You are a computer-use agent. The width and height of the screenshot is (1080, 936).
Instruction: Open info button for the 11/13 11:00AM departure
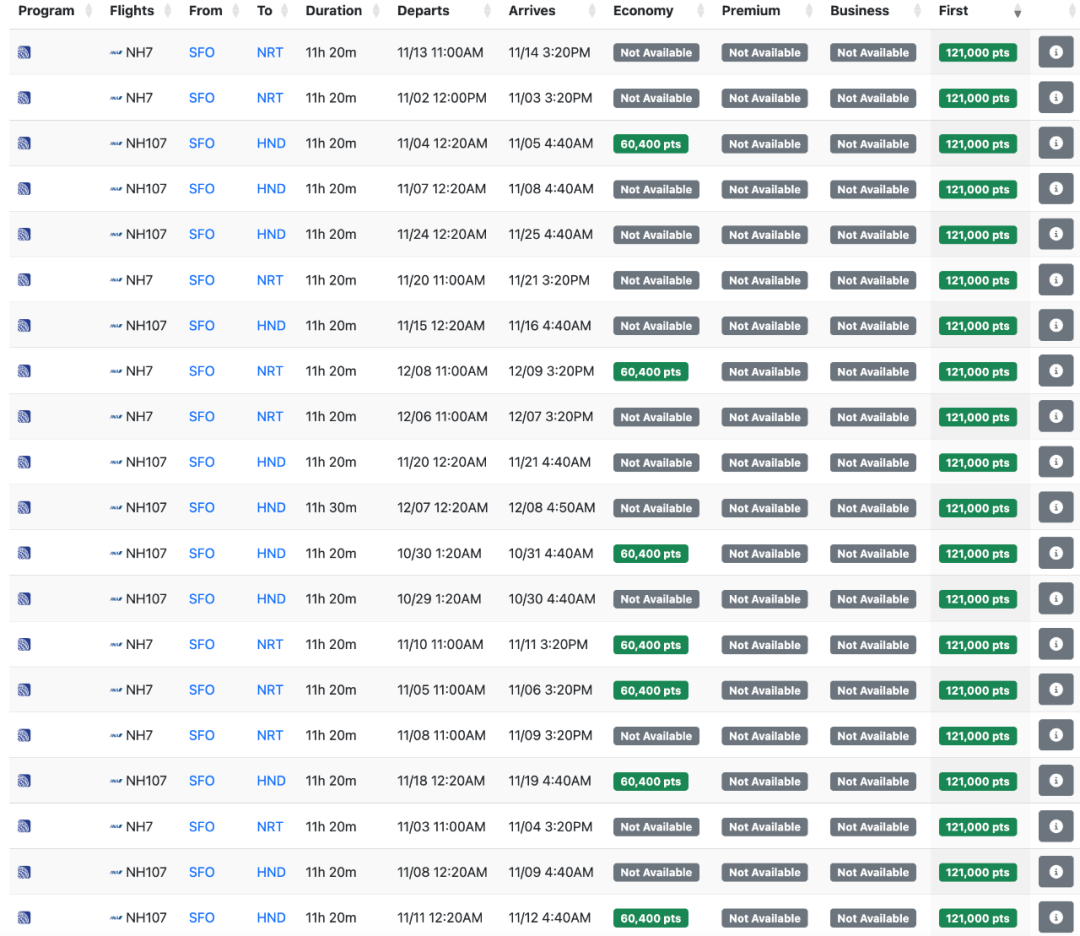click(1055, 52)
